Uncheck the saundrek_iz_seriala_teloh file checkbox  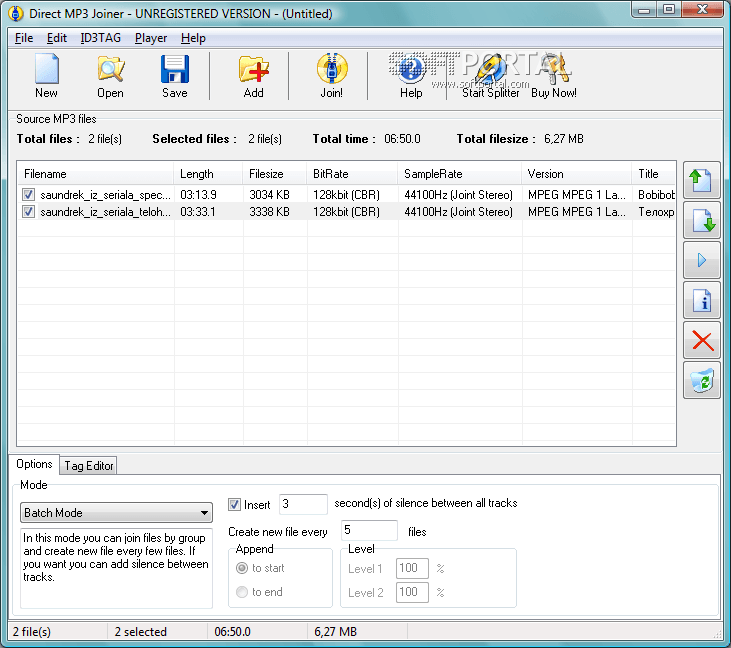click(28, 212)
